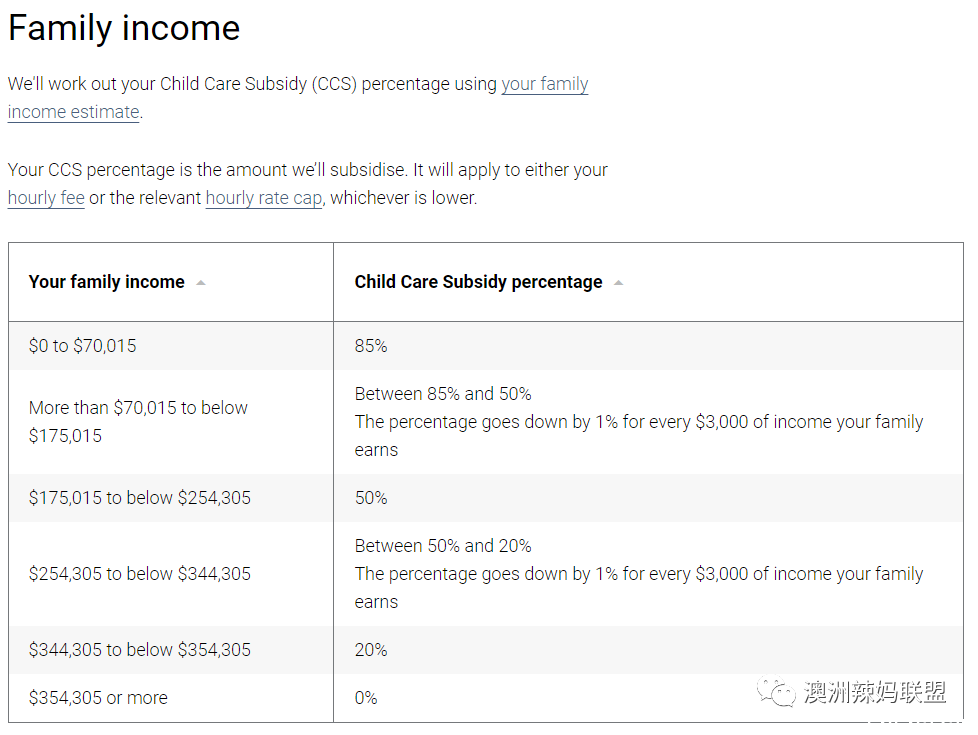This screenshot has height=735, width=978.
Task: Select the $344,305 to below $354,305 row
Action: [486, 650]
